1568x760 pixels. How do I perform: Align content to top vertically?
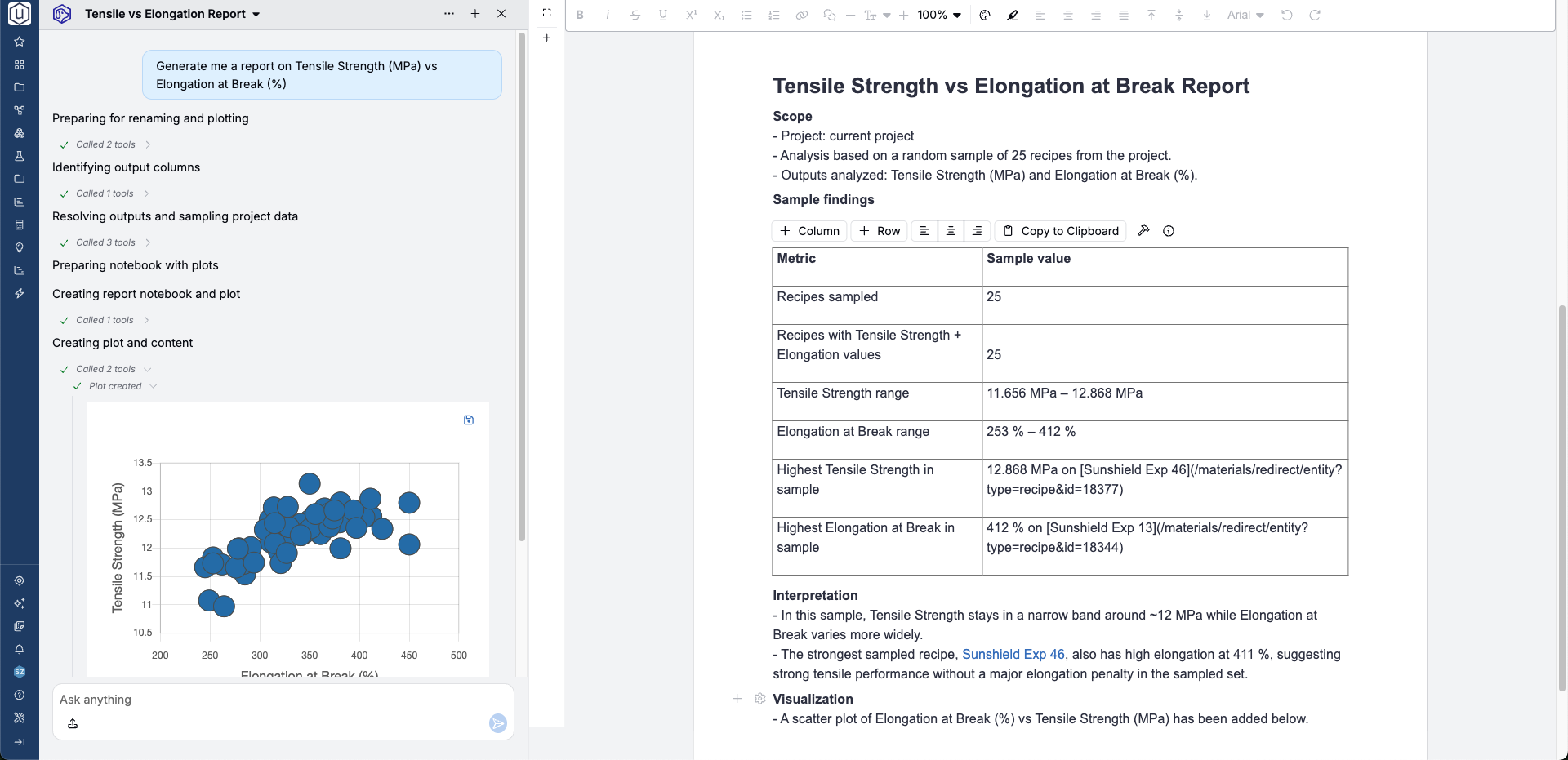[x=1151, y=15]
